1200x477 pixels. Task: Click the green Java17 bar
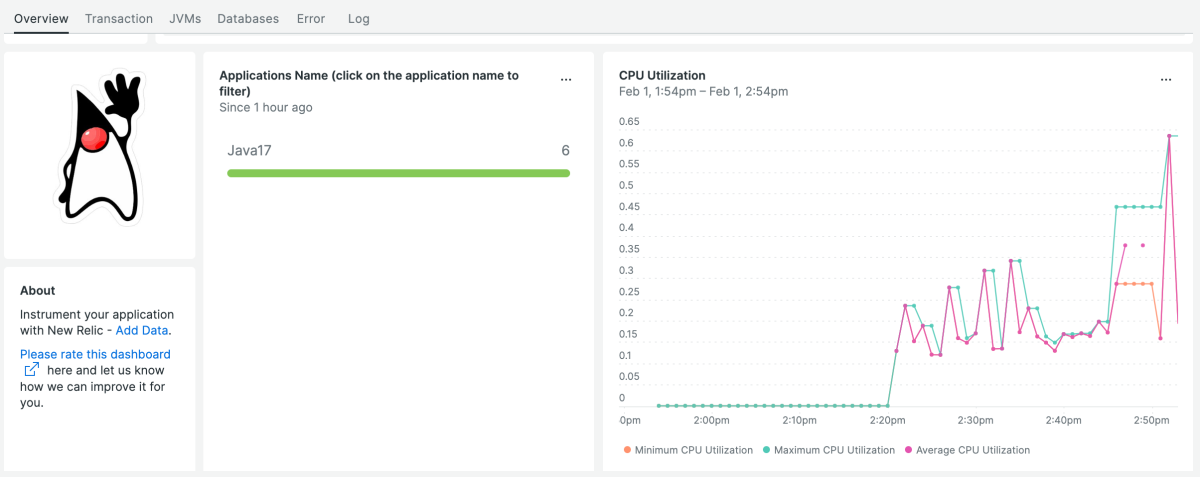(398, 173)
